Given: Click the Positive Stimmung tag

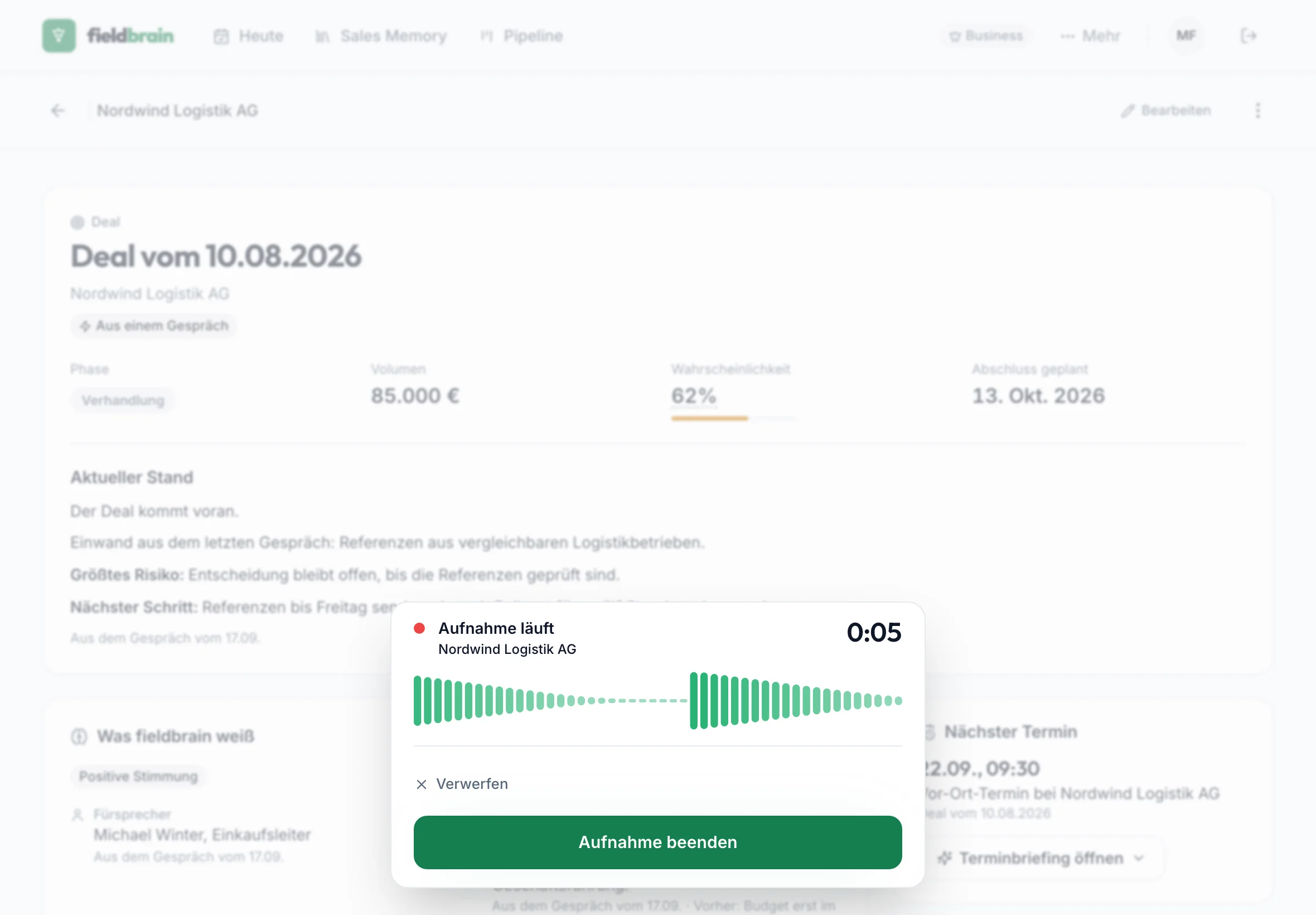Looking at the screenshot, I should [138, 776].
